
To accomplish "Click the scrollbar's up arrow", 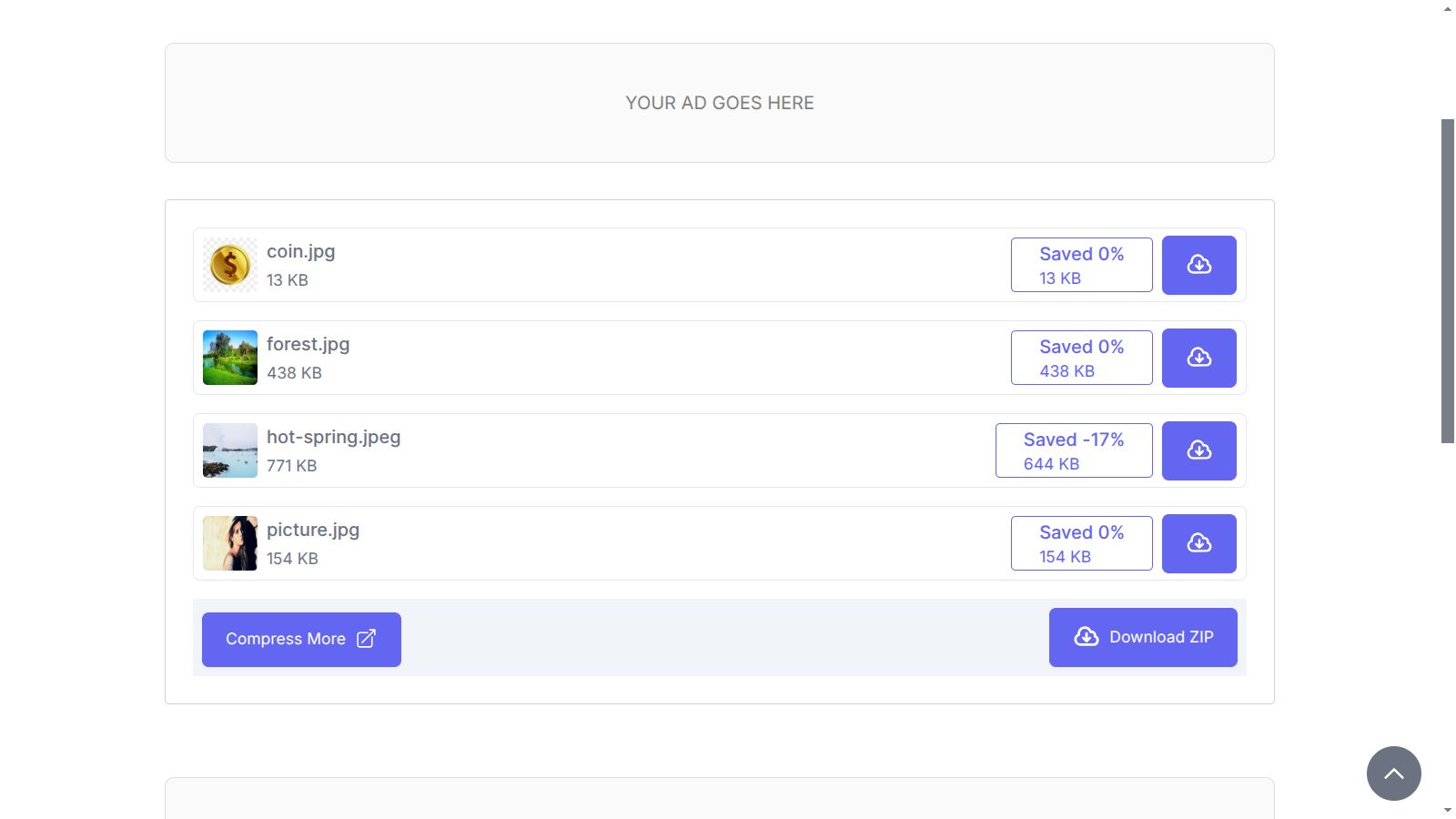I will click(1447, 9).
